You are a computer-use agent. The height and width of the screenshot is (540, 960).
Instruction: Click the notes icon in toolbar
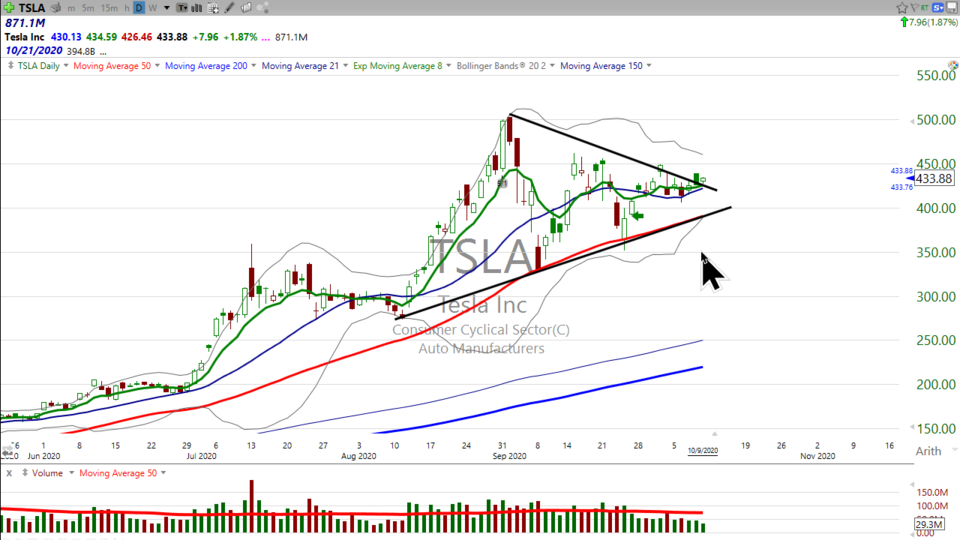click(x=246, y=8)
